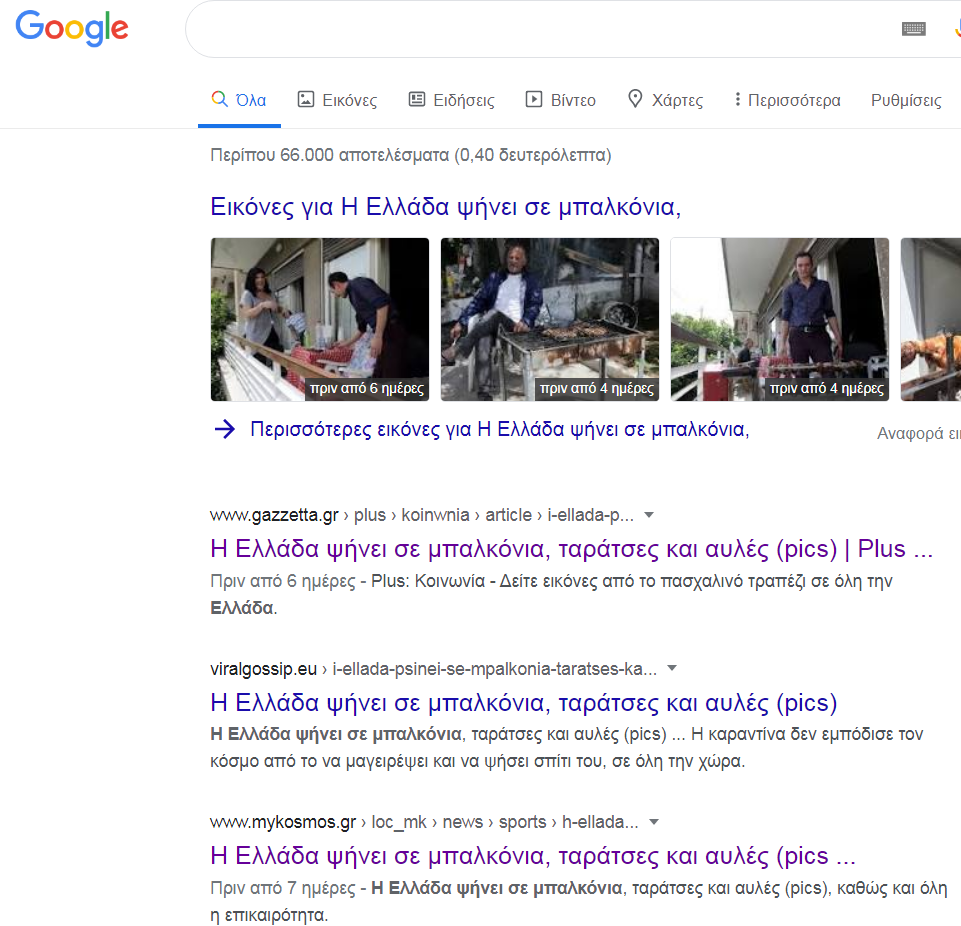Open the mykosmos.gr result title
This screenshot has width=961, height=926.
[x=532, y=856]
